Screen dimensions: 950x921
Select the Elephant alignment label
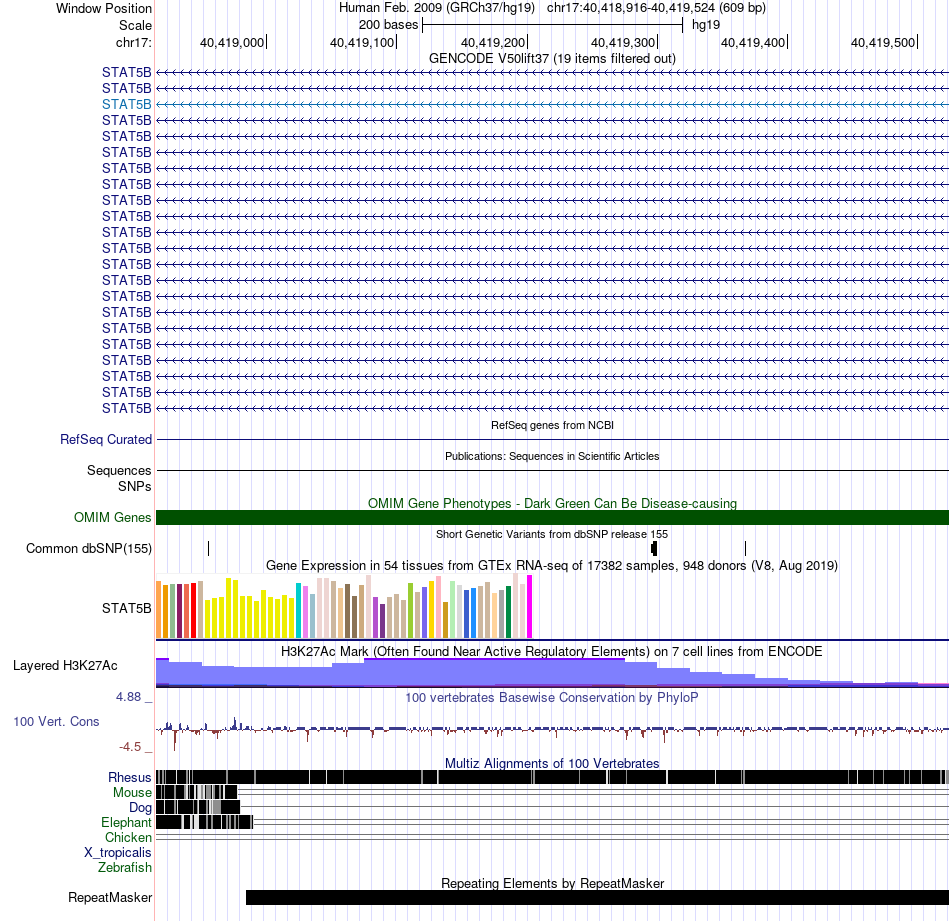pyautogui.click(x=126, y=822)
